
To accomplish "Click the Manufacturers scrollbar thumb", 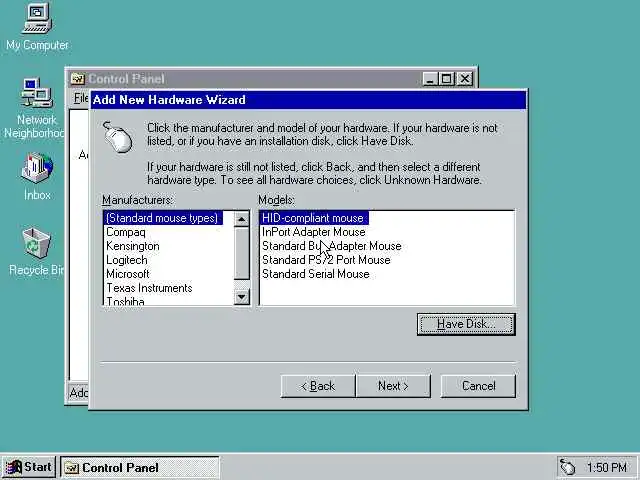I will point(242,253).
